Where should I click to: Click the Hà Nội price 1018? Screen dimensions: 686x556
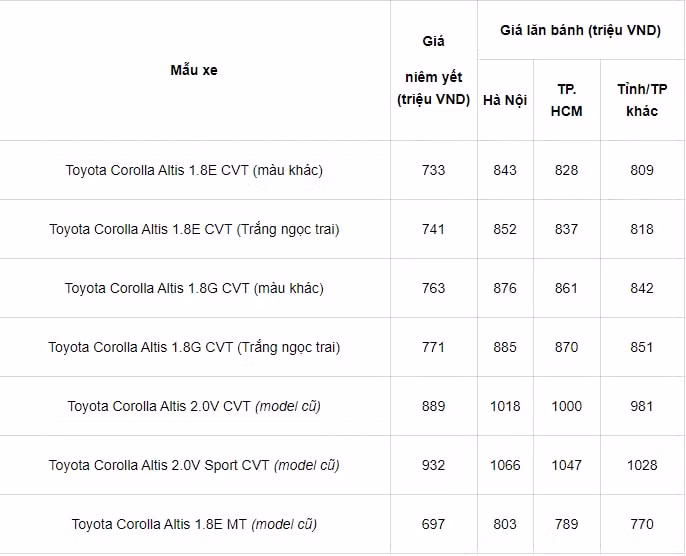(505, 406)
